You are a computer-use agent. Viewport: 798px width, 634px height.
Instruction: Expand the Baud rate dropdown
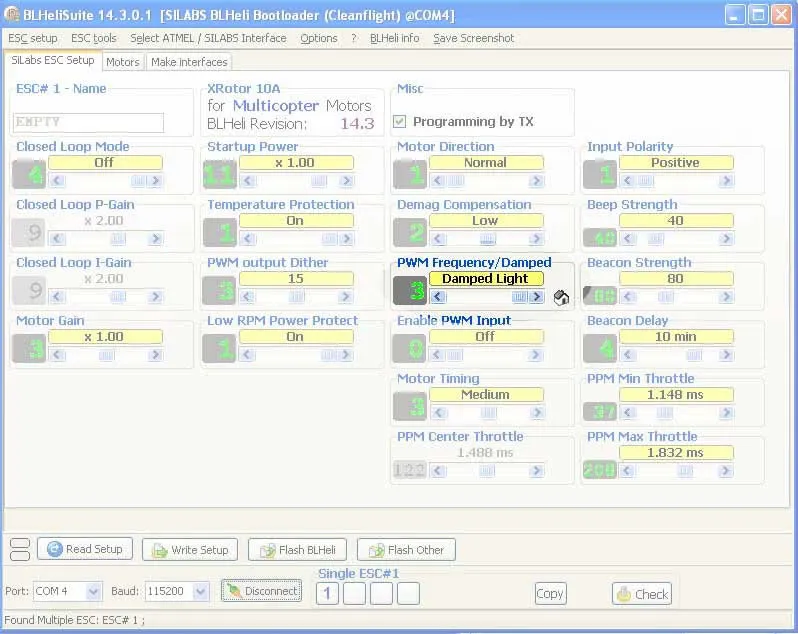click(x=200, y=591)
